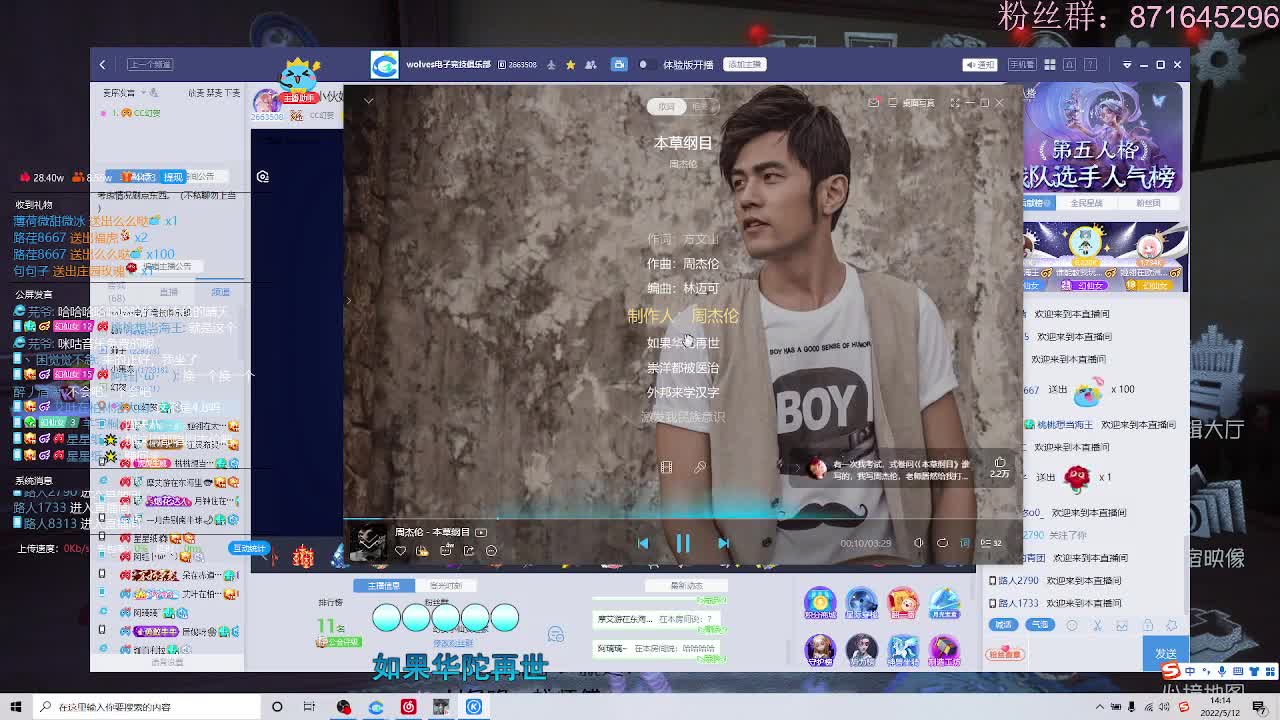Click the layout frame icon below the lyrics

[x=666, y=467]
